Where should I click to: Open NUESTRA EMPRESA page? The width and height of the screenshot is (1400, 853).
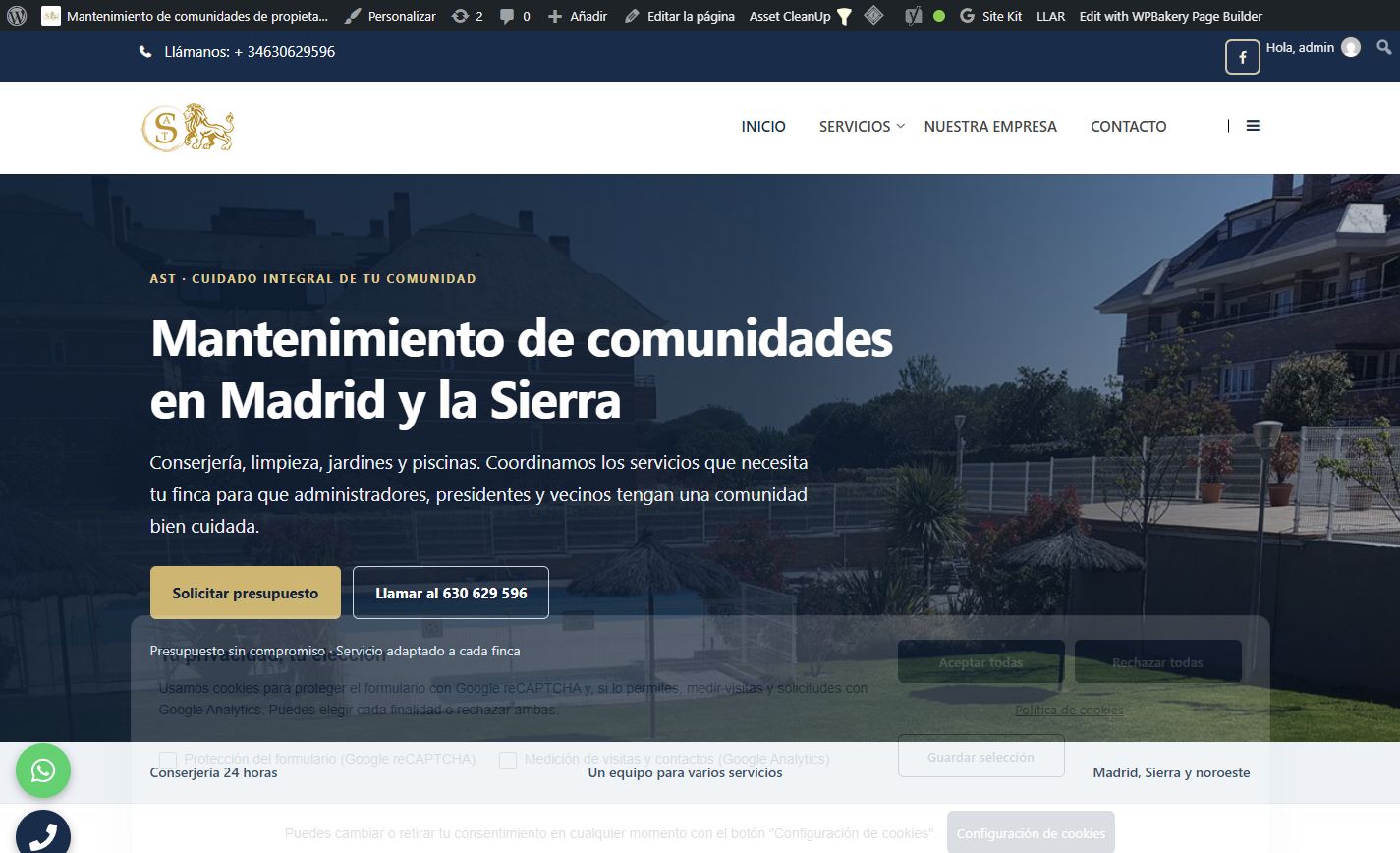[x=990, y=126]
